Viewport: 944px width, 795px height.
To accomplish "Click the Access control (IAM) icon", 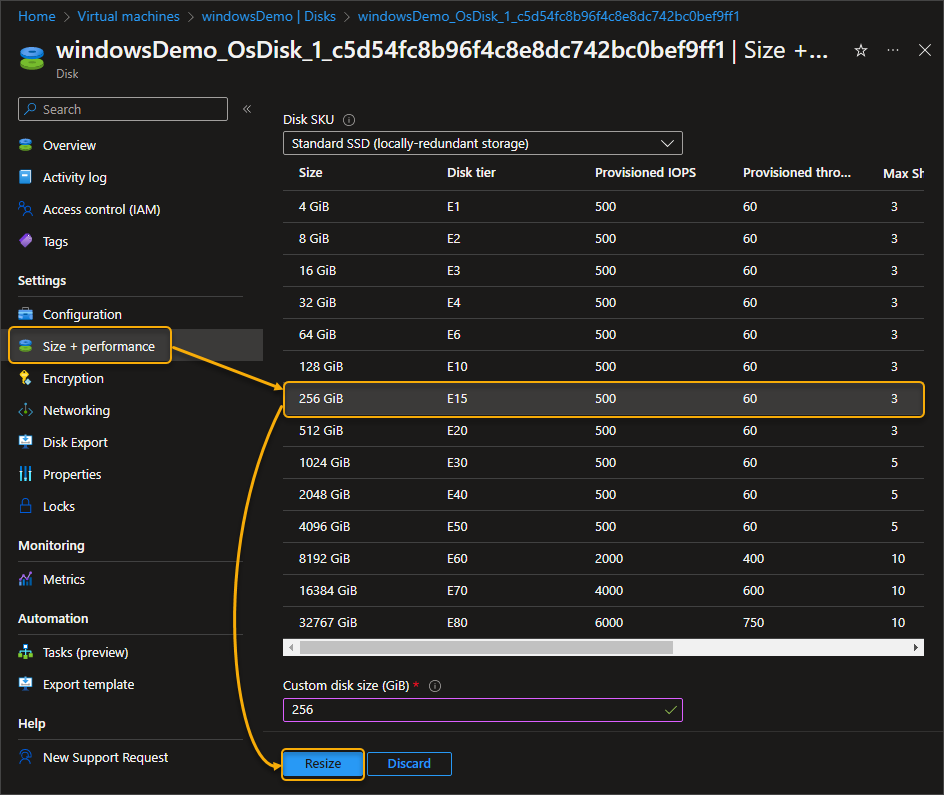I will click(x=25, y=209).
